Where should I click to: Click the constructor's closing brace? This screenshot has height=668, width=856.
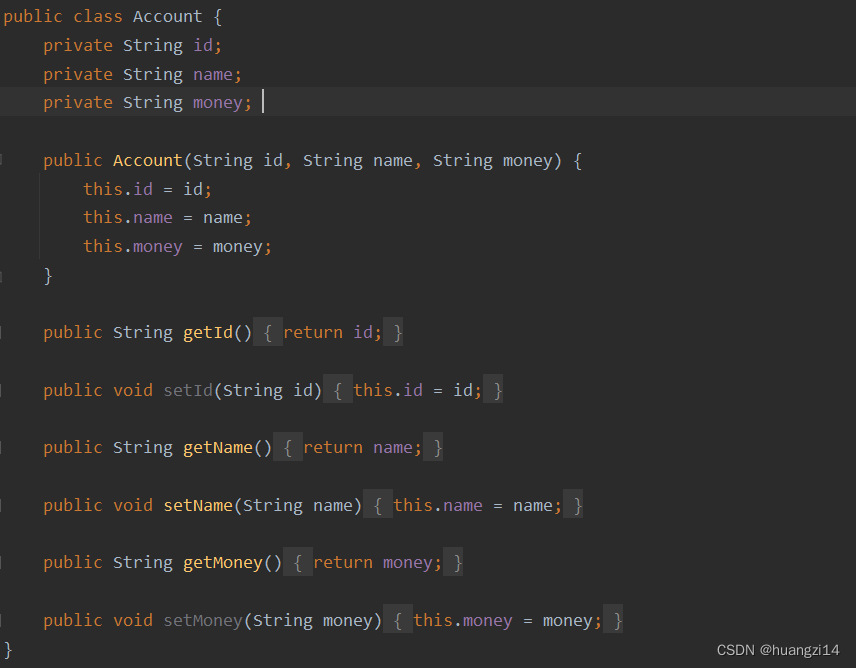(48, 276)
